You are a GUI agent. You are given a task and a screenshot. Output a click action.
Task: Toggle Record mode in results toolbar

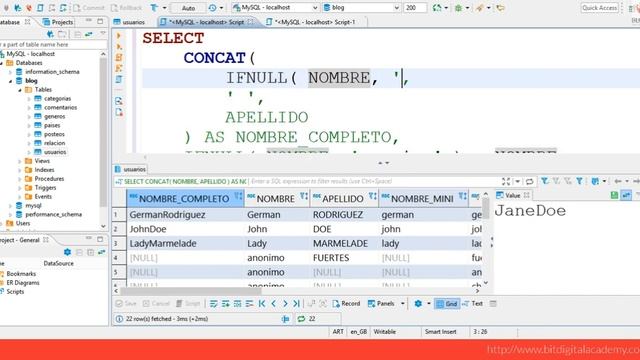346,304
